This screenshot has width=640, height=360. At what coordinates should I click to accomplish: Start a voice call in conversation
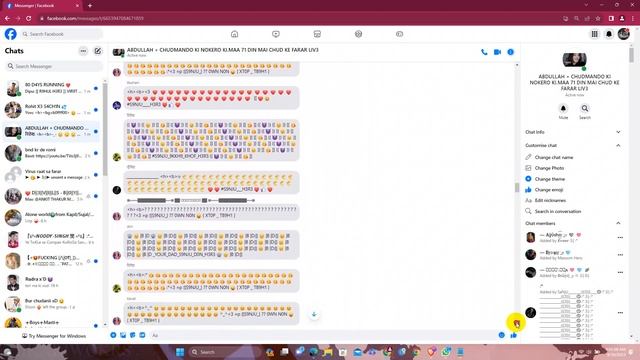tap(484, 52)
